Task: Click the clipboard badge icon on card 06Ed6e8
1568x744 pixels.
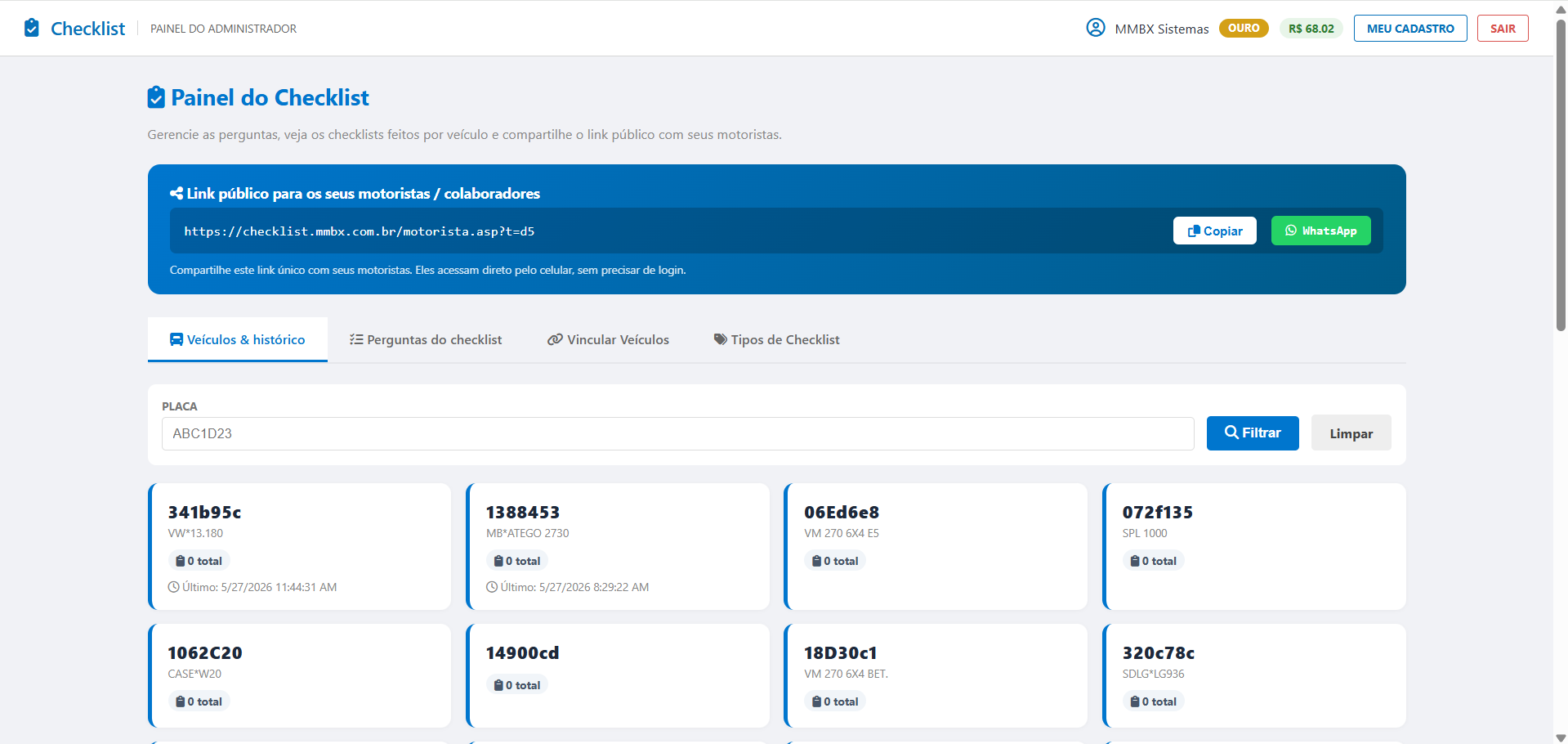Action: [816, 561]
